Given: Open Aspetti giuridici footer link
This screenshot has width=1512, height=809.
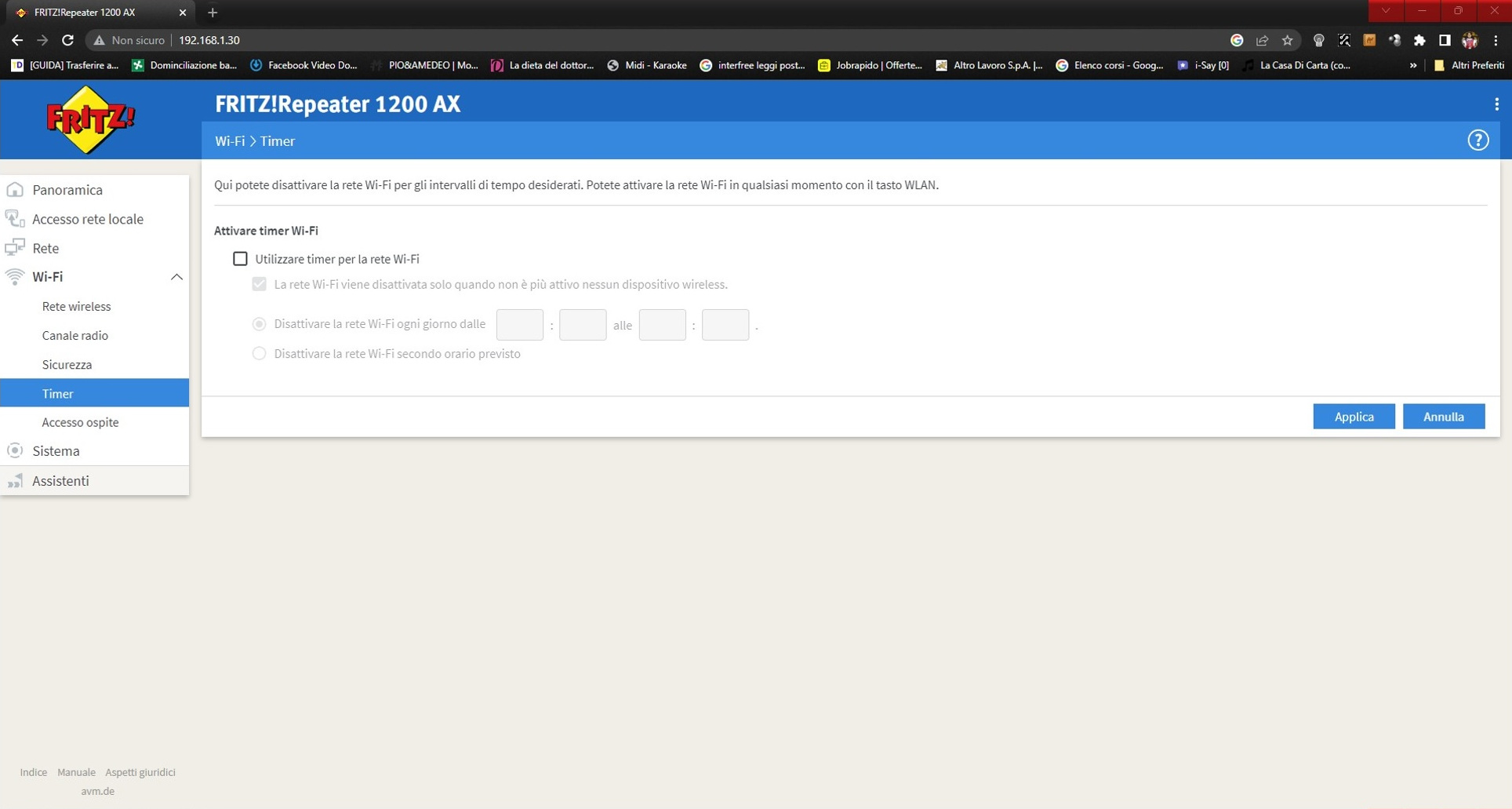Looking at the screenshot, I should [x=140, y=772].
